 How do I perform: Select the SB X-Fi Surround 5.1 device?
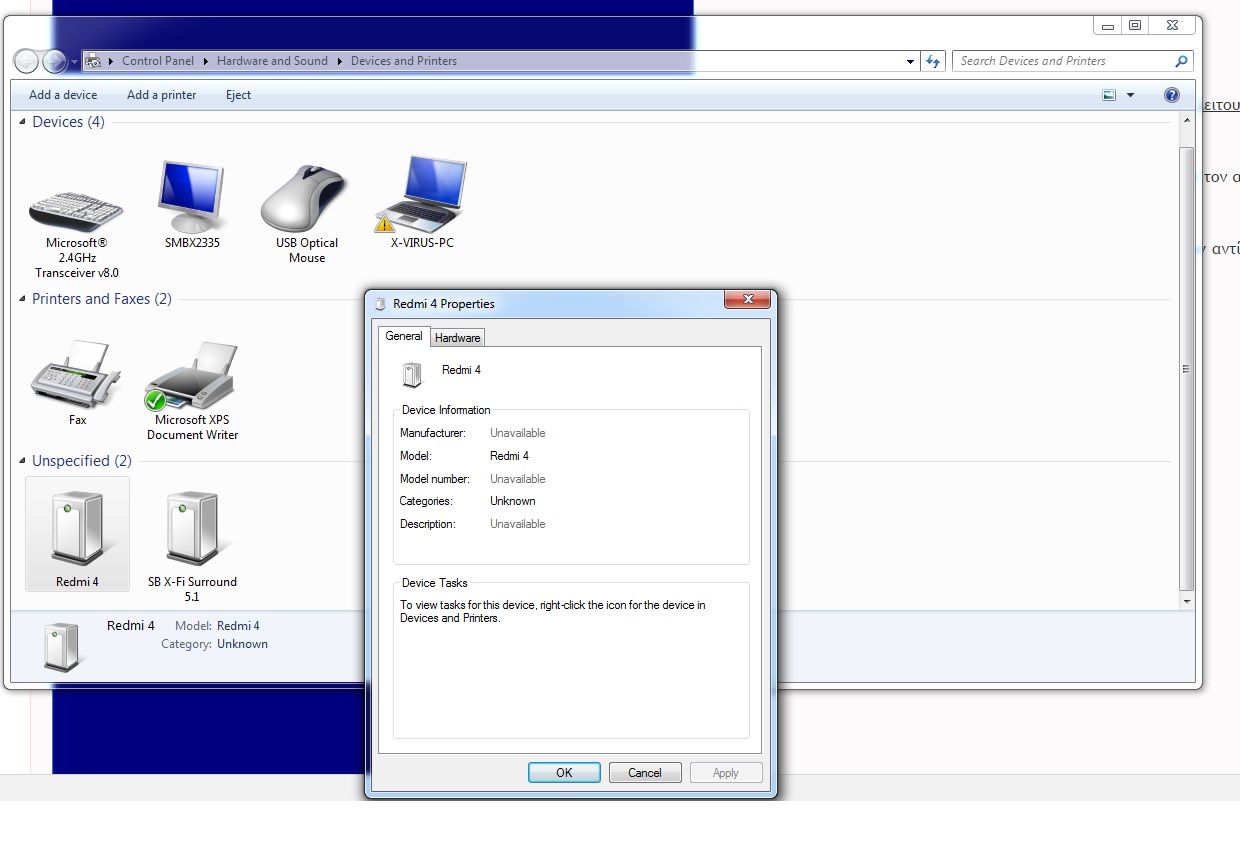192,546
